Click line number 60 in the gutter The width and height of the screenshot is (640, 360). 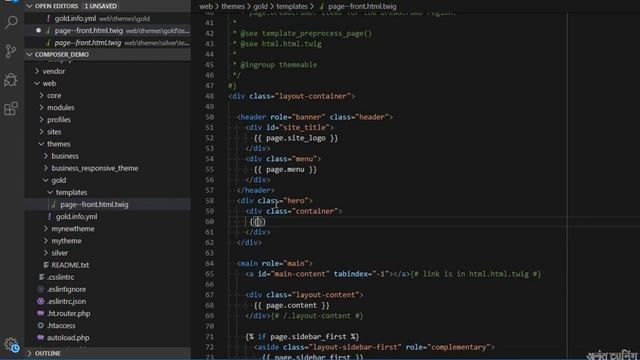209,222
